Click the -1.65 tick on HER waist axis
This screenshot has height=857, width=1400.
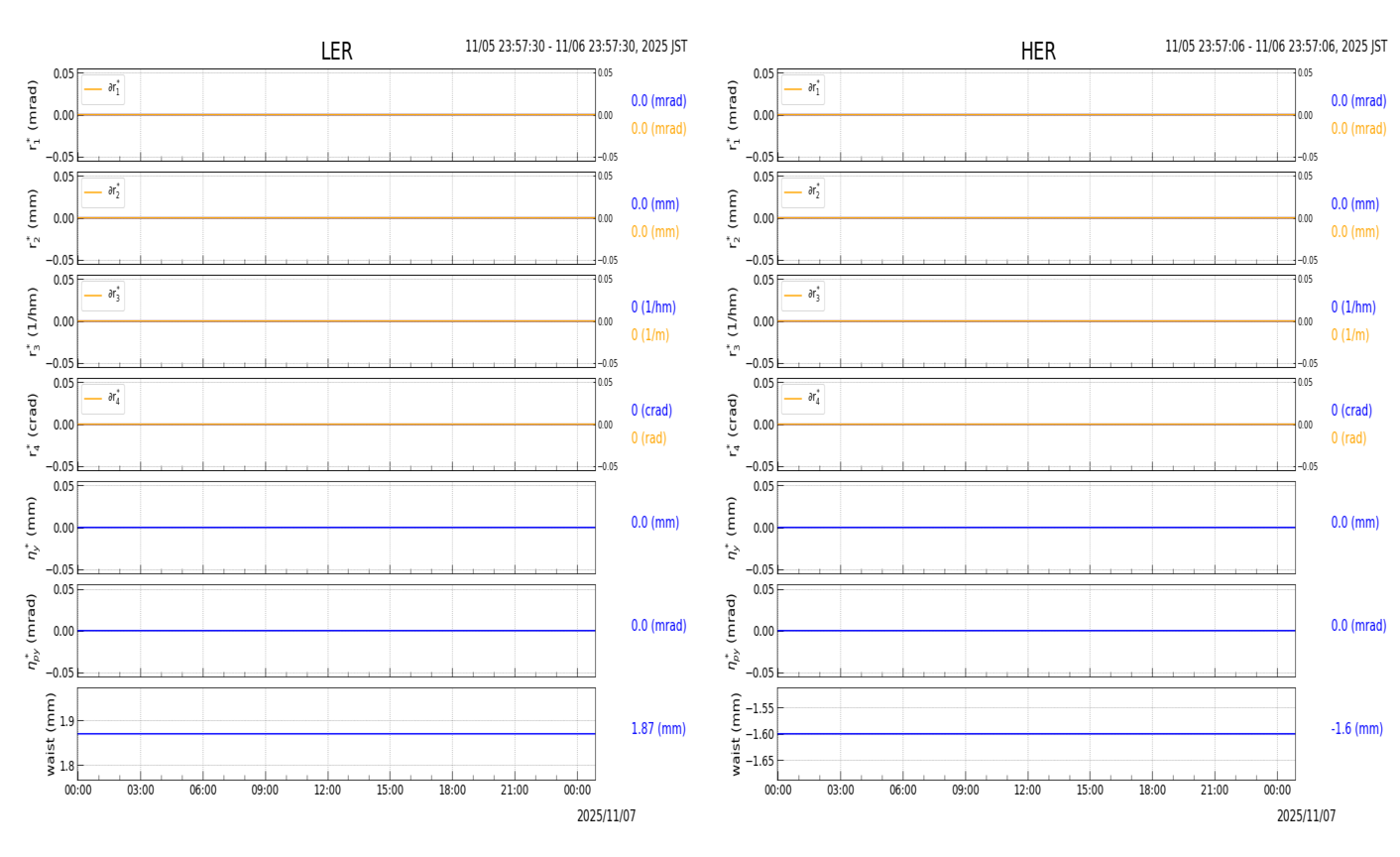point(761,761)
